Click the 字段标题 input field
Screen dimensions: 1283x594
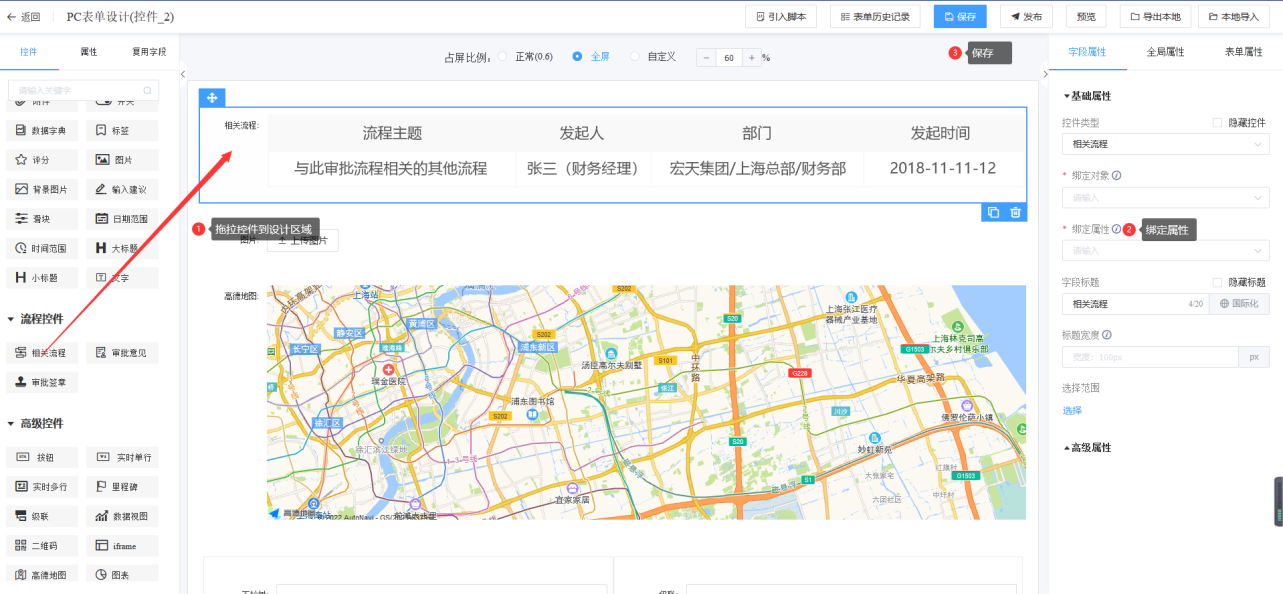[x=1135, y=303]
